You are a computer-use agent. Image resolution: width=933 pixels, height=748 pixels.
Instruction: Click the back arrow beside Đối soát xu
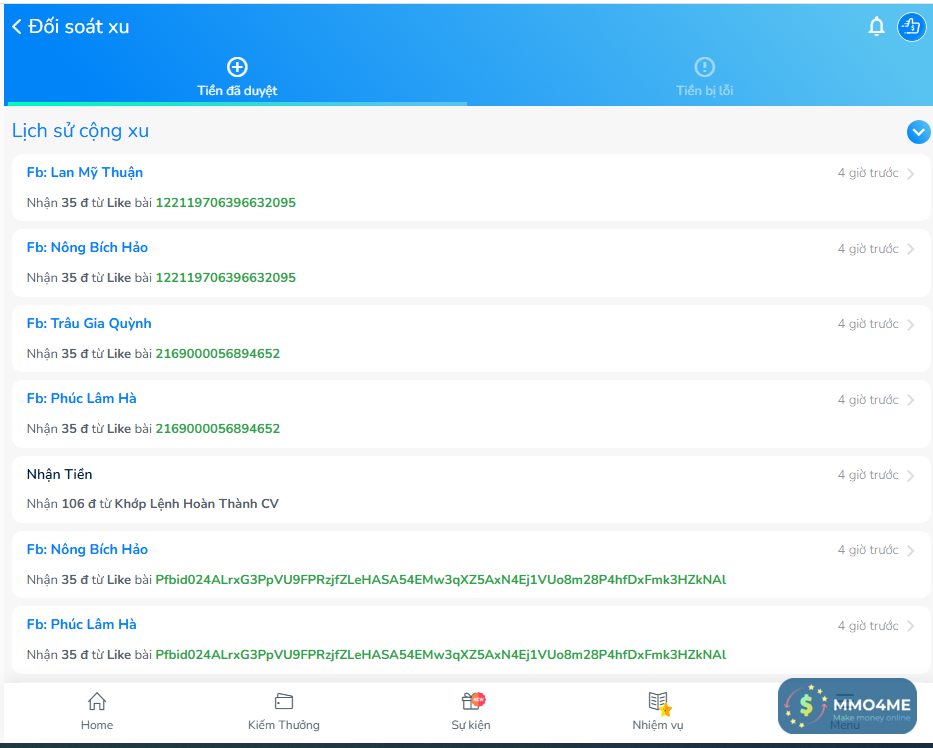point(17,27)
